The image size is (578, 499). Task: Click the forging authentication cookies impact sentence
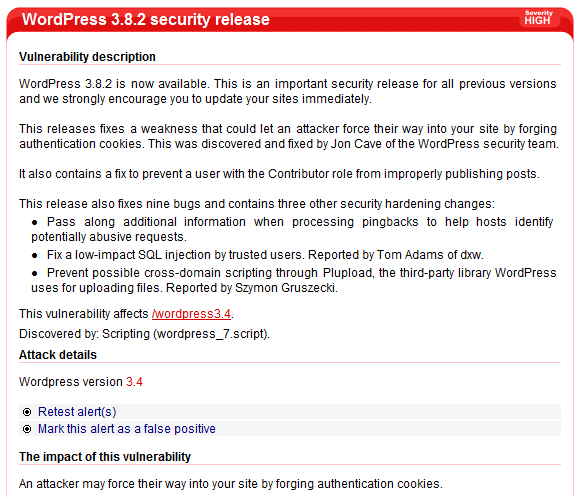231,484
